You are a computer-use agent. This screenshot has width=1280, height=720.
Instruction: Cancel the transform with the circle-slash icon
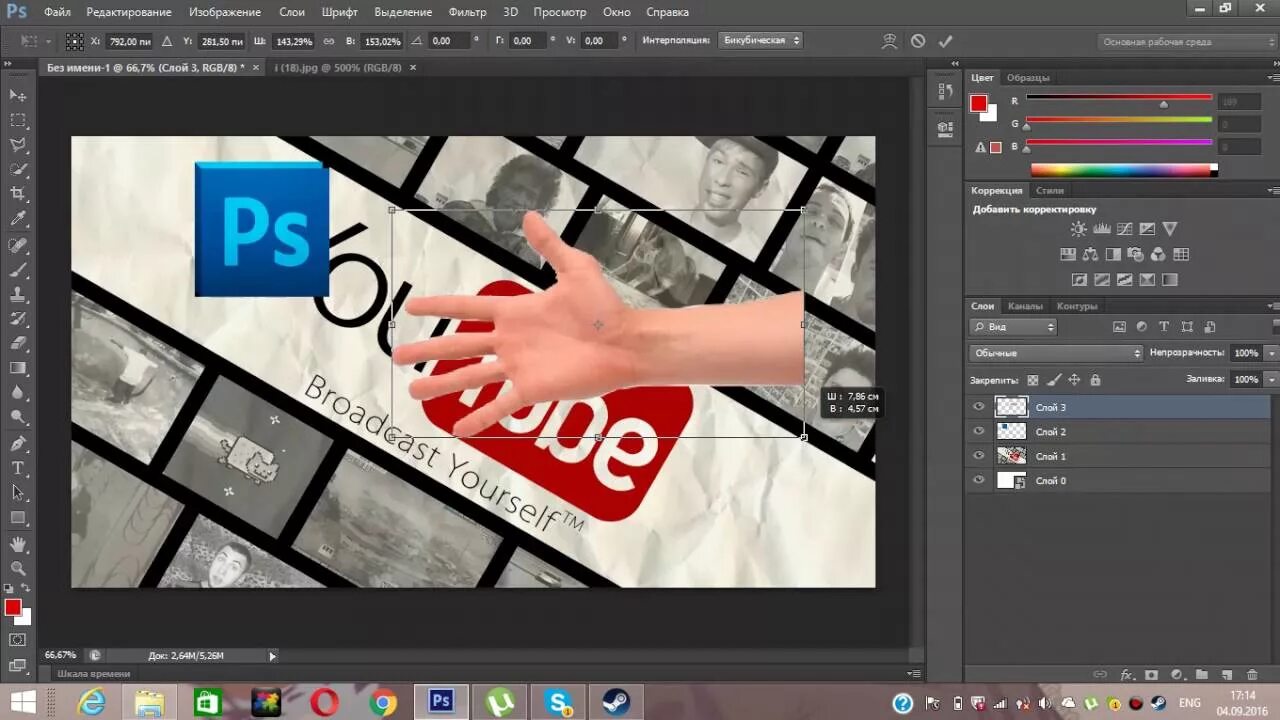(918, 41)
